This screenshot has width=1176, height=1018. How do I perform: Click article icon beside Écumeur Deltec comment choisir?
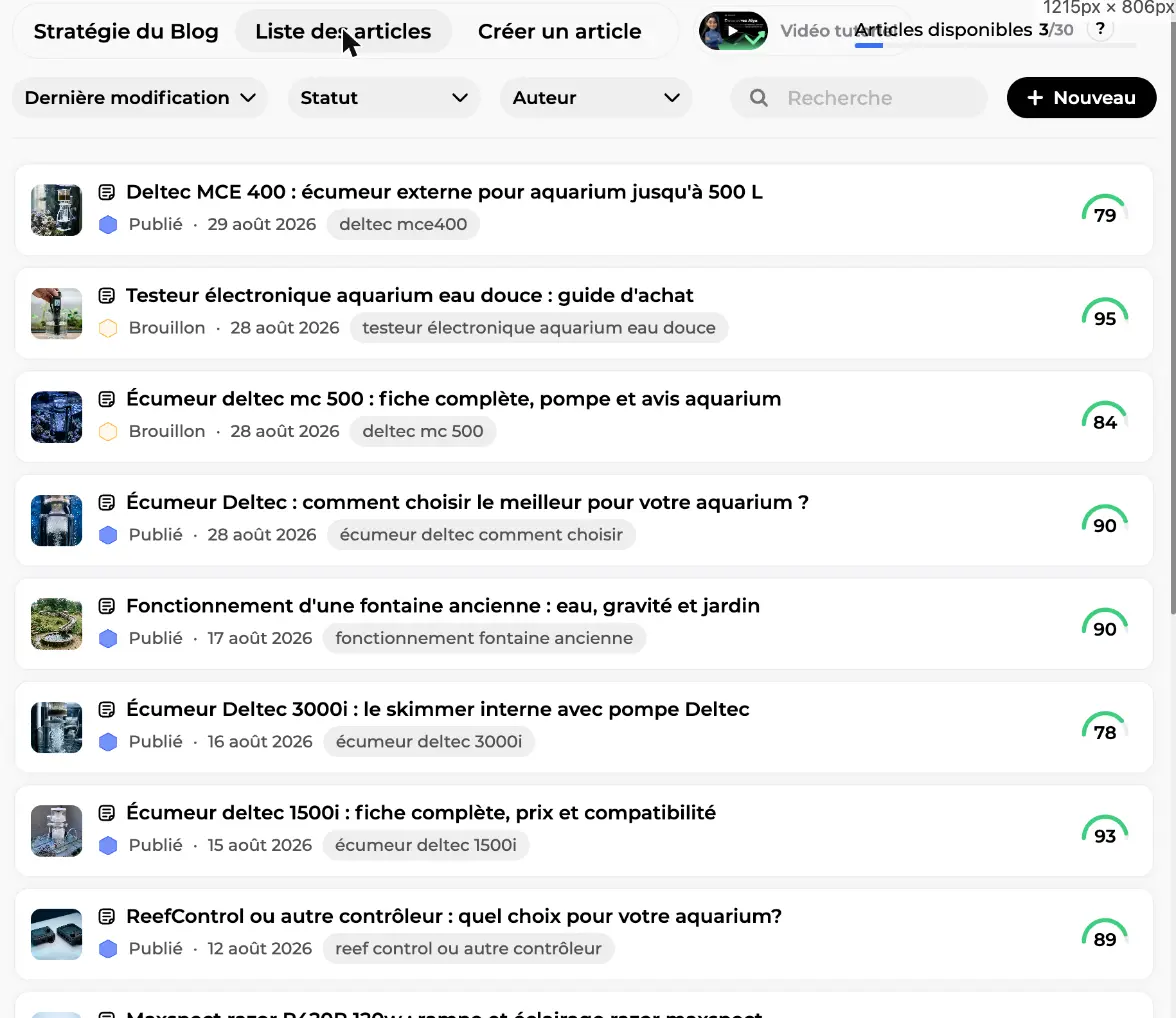point(106,503)
